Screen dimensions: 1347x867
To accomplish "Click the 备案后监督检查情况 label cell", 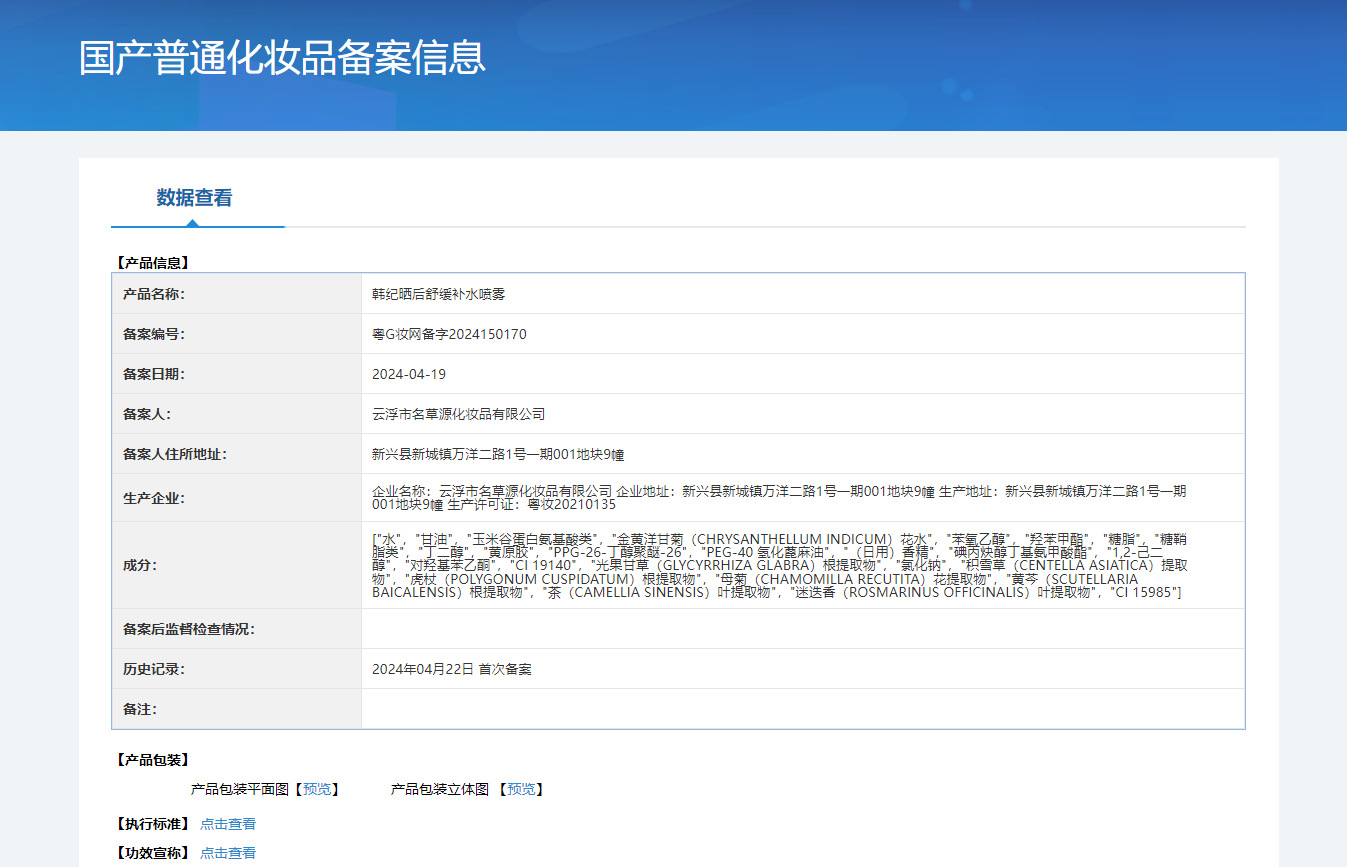I will pos(237,629).
